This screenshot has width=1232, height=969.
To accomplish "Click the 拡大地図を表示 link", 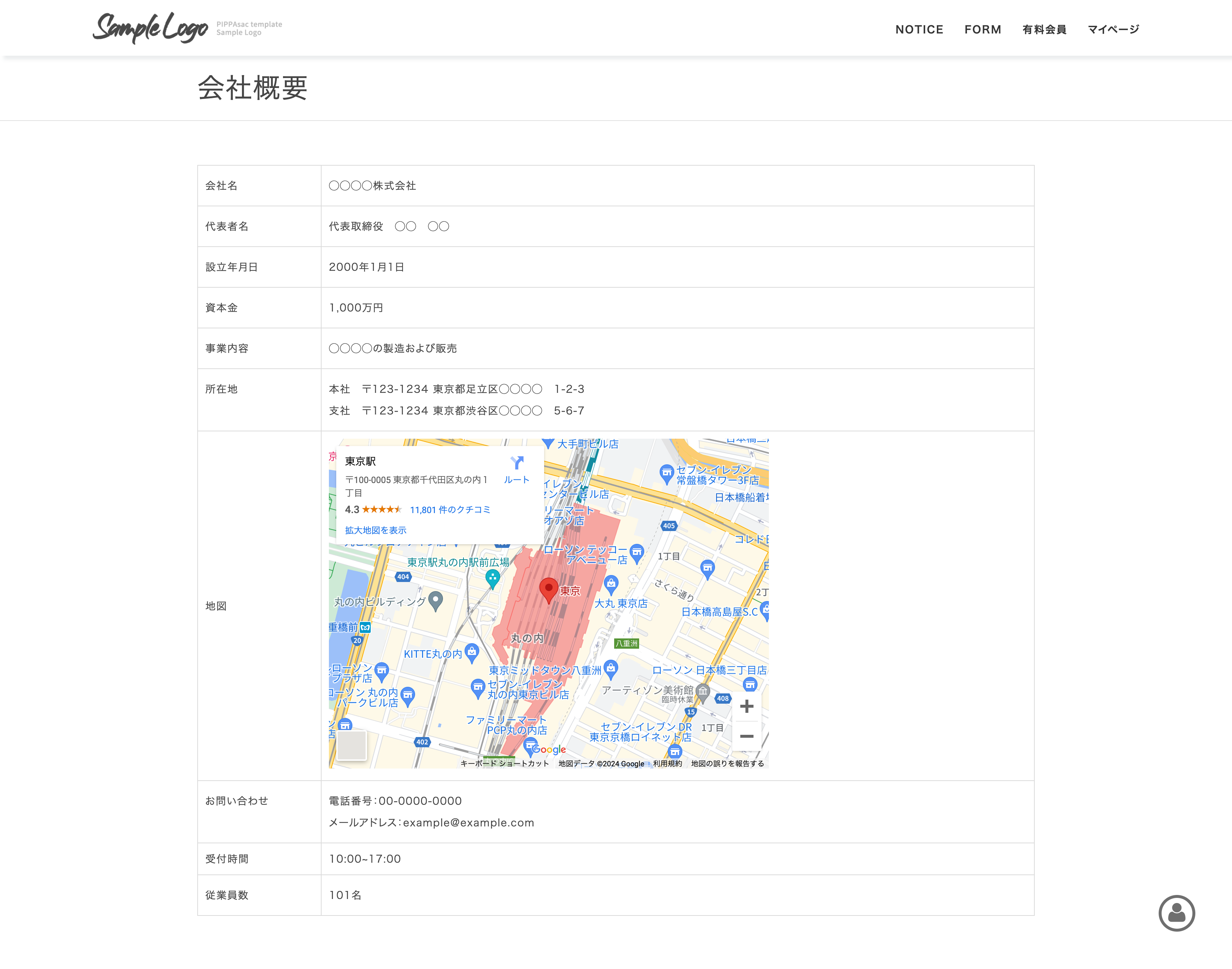I will pyautogui.click(x=375, y=530).
